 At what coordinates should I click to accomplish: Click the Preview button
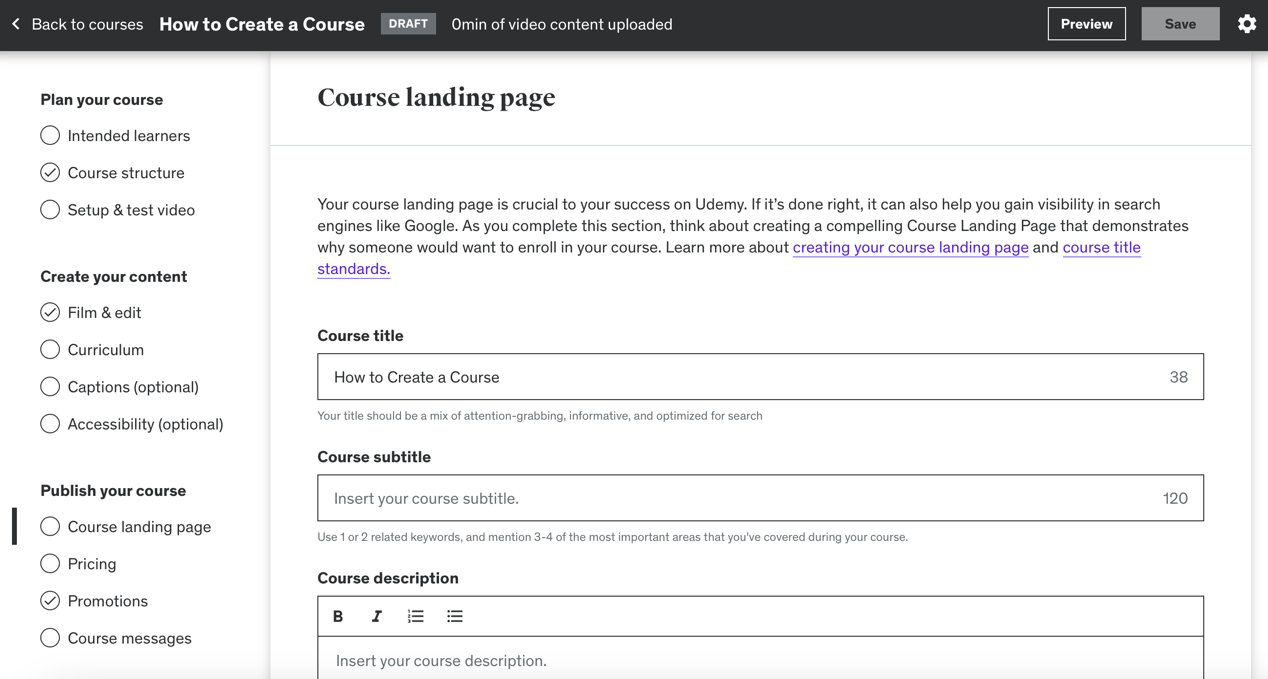pos(1086,23)
